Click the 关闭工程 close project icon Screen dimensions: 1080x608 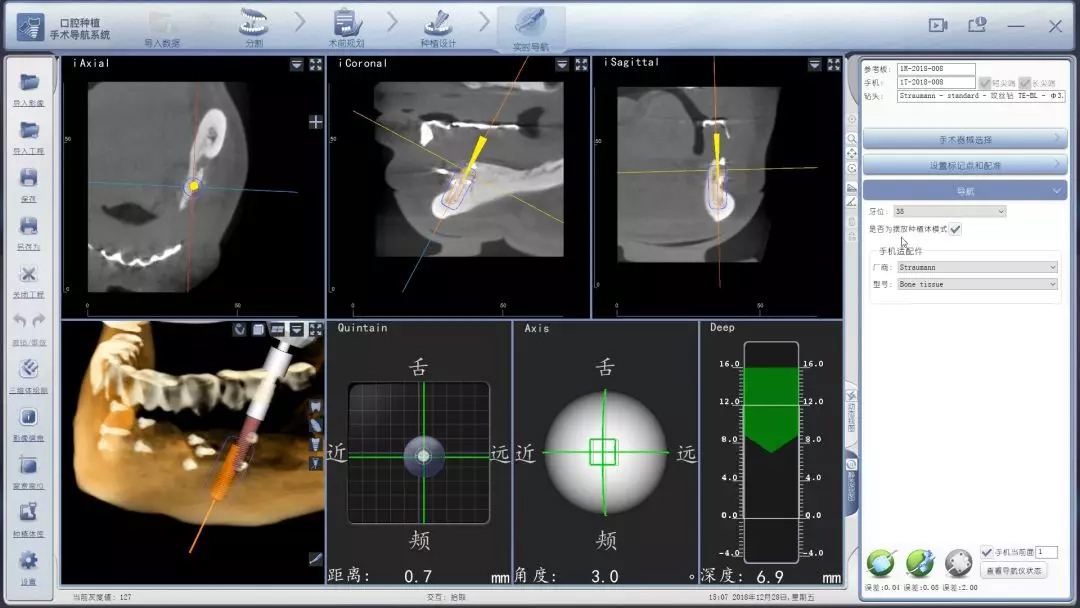[x=29, y=276]
